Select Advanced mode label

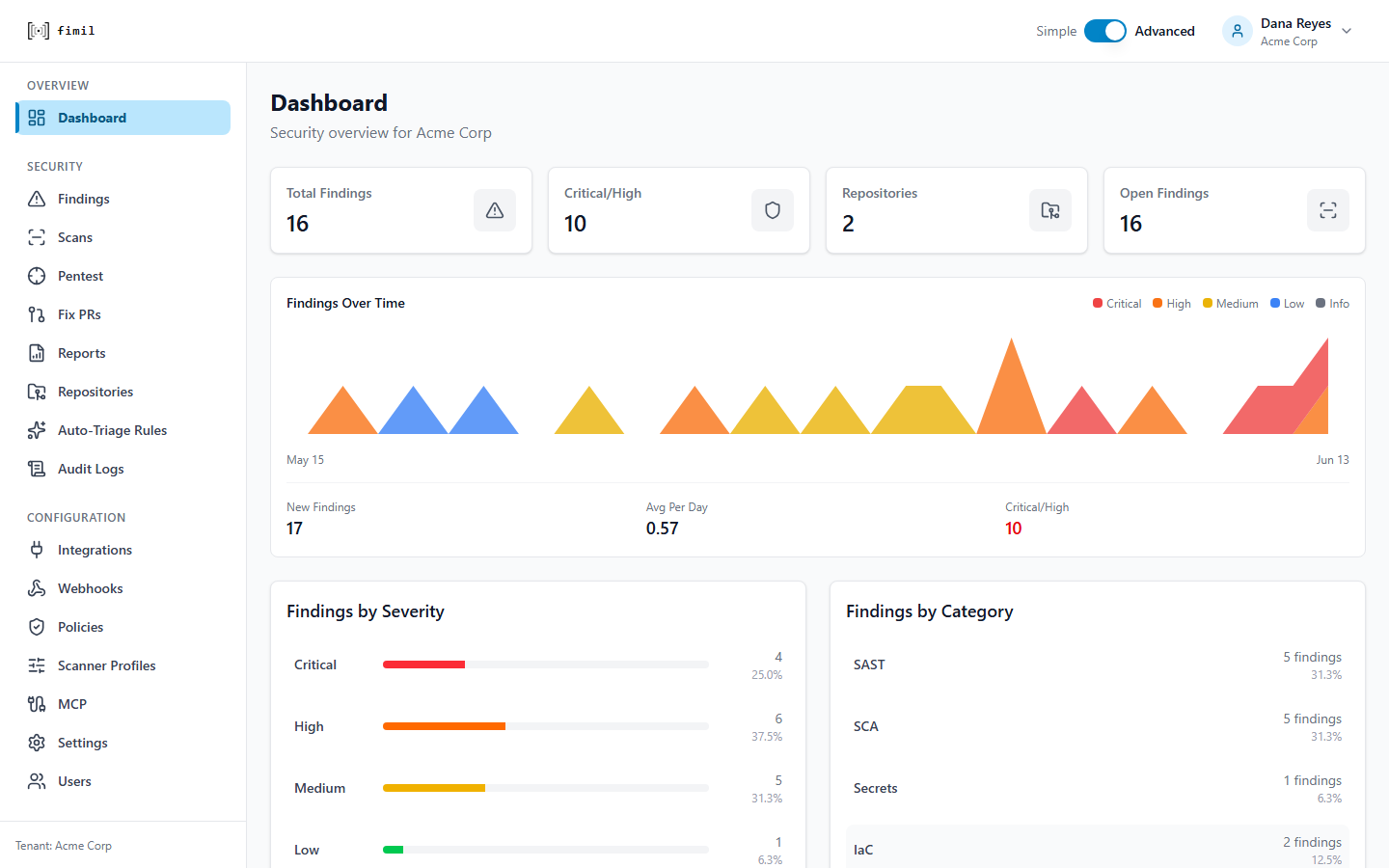(1164, 31)
